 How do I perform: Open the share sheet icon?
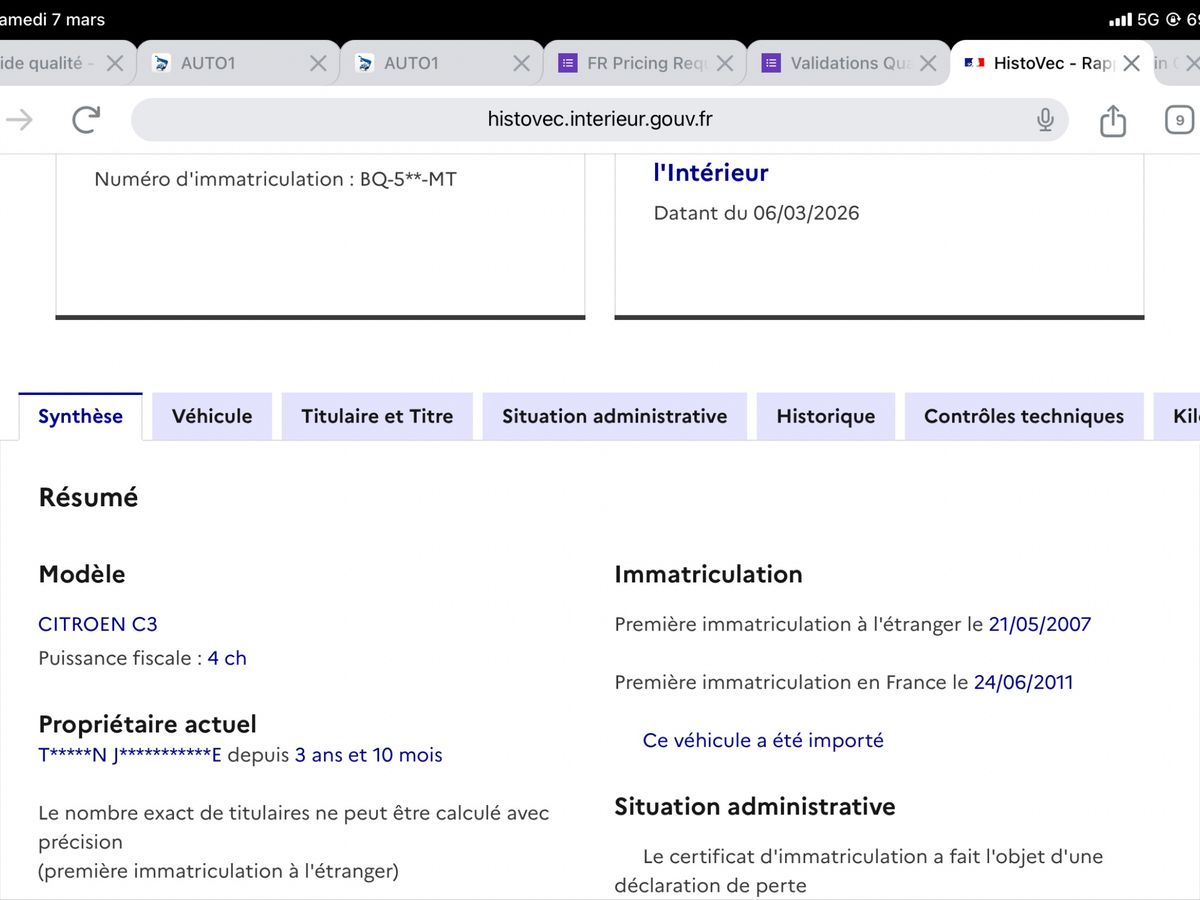coord(1113,120)
